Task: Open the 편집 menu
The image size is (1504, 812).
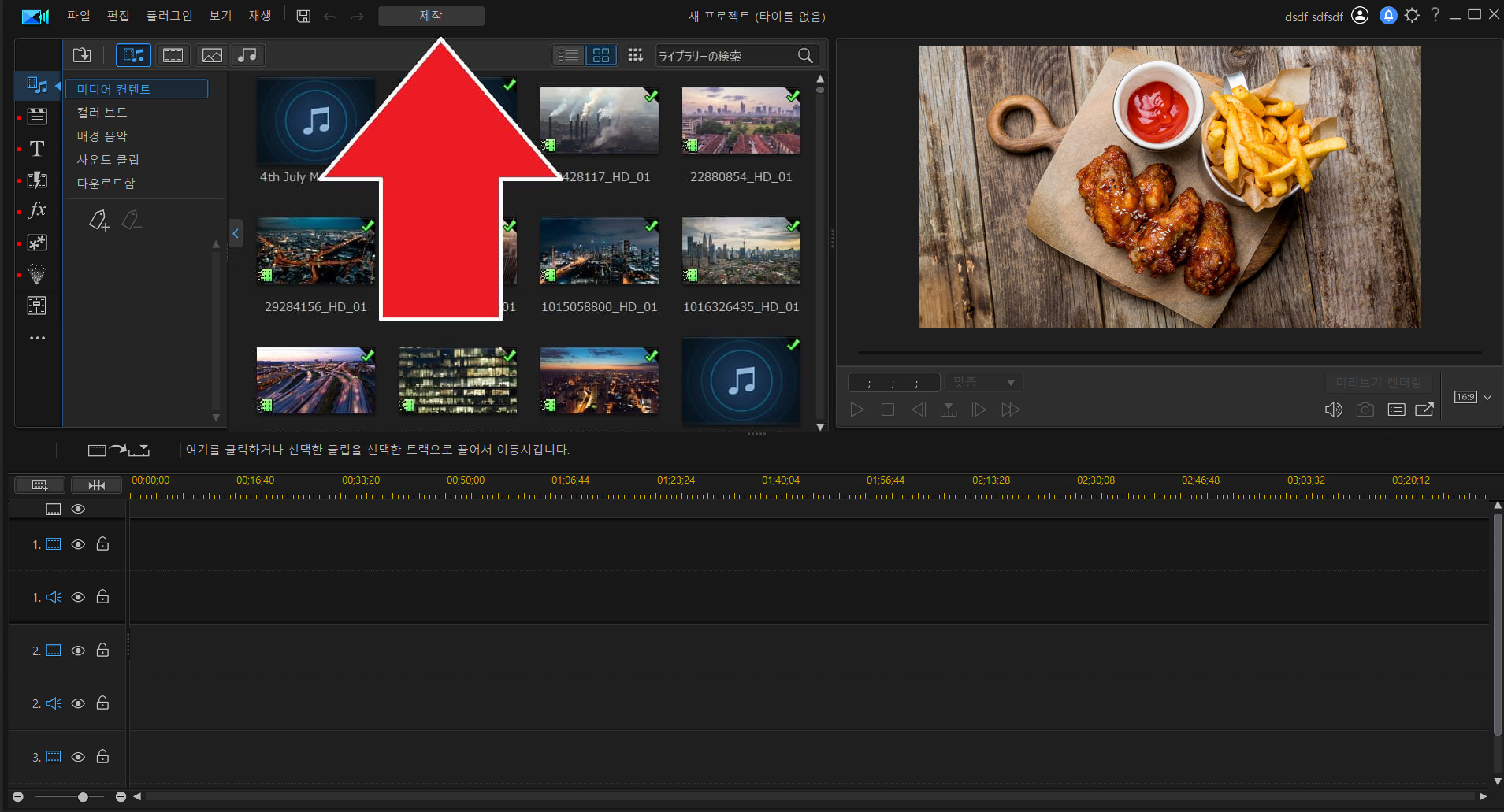Action: [118, 16]
